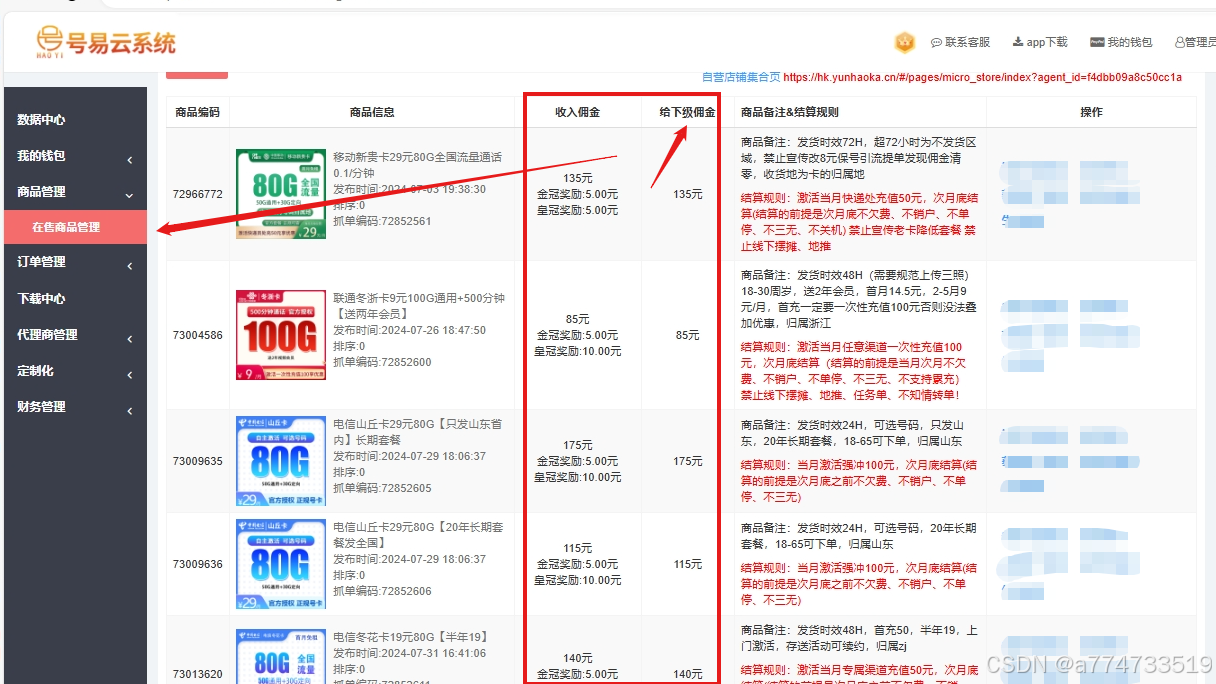Click the 85元 subordinate commission cell

point(688,335)
